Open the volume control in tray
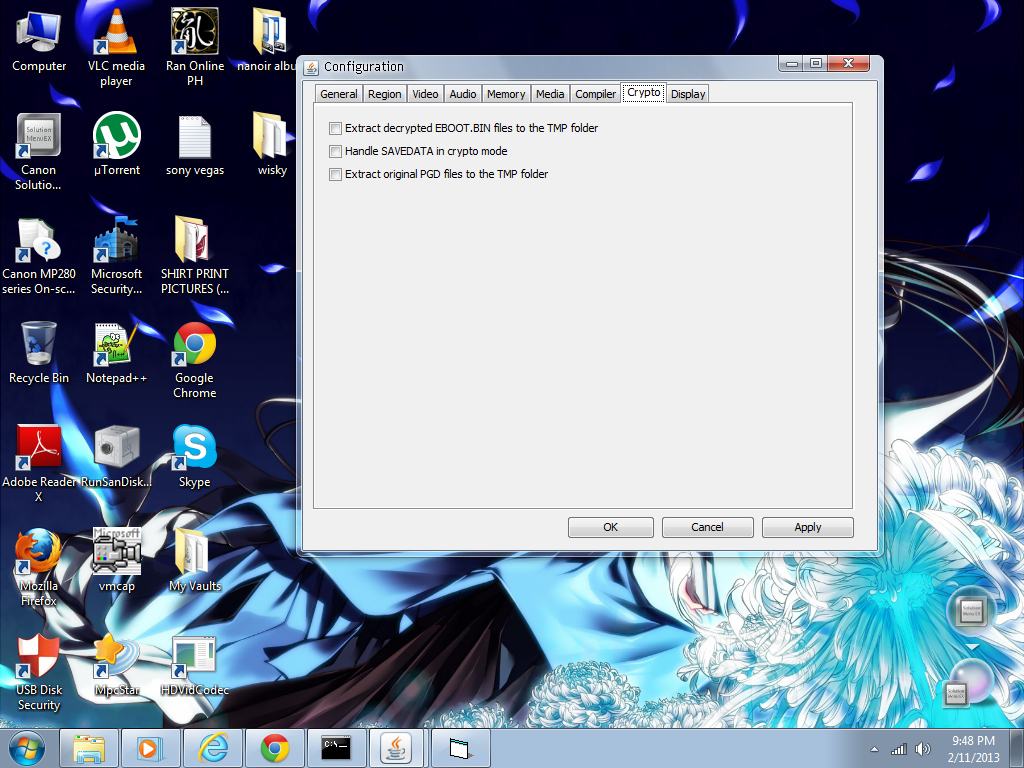 [923, 749]
